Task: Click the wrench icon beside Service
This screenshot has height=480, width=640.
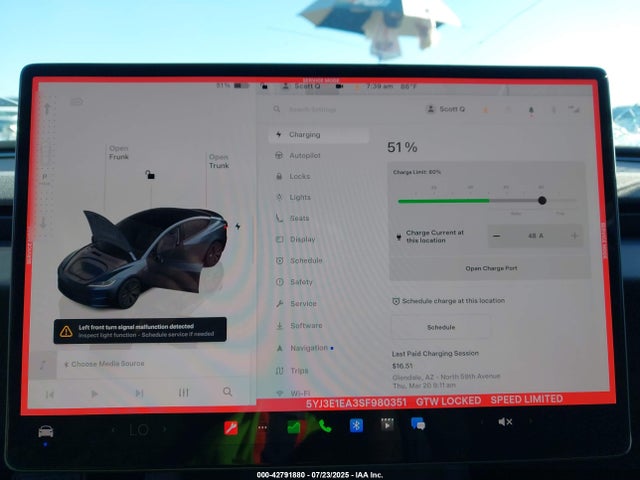Action: [280, 304]
